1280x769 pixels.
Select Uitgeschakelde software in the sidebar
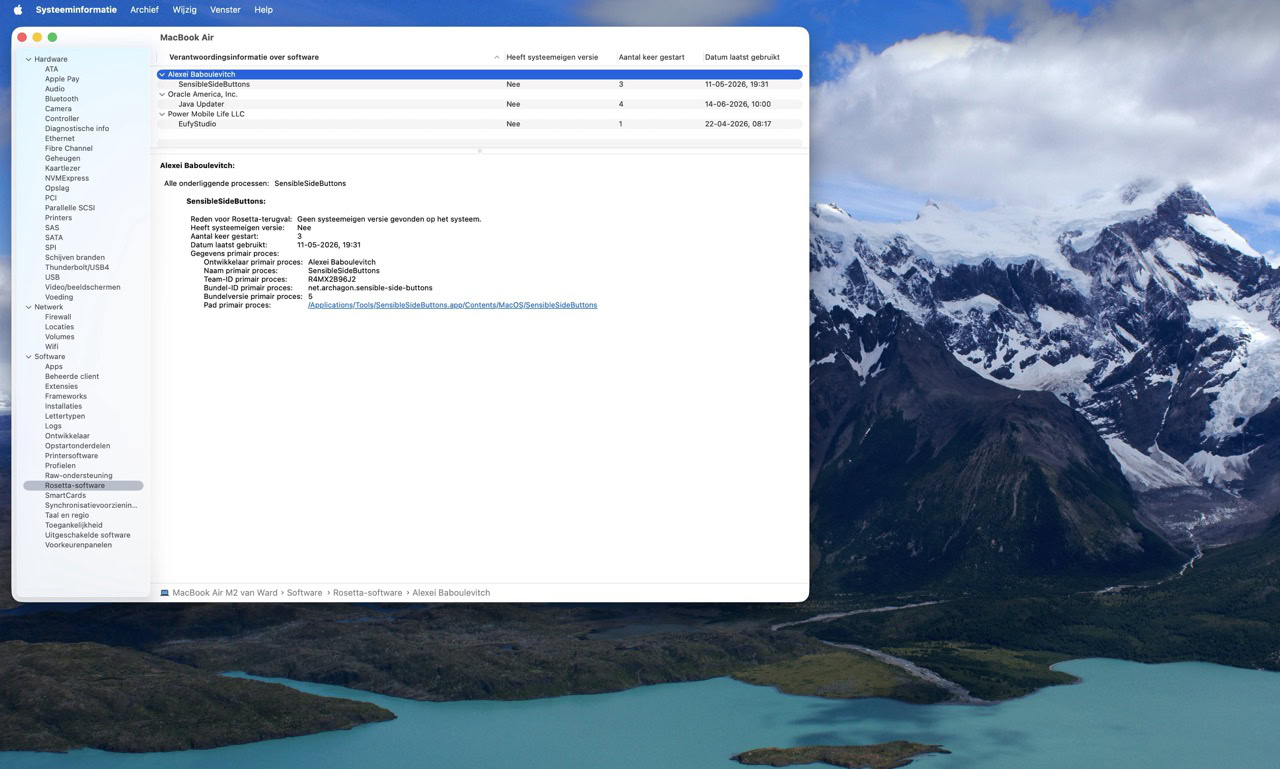click(87, 535)
